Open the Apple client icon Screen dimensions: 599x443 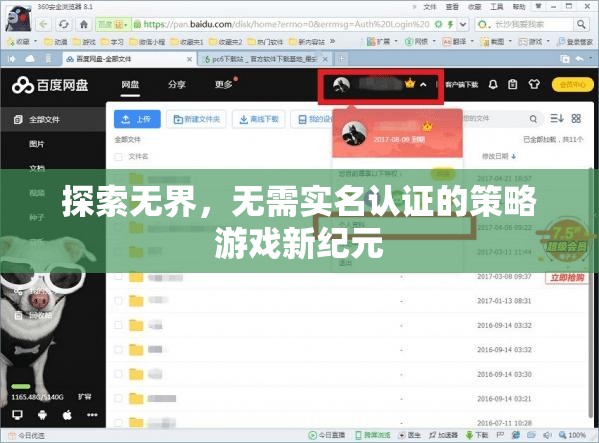tap(67, 415)
